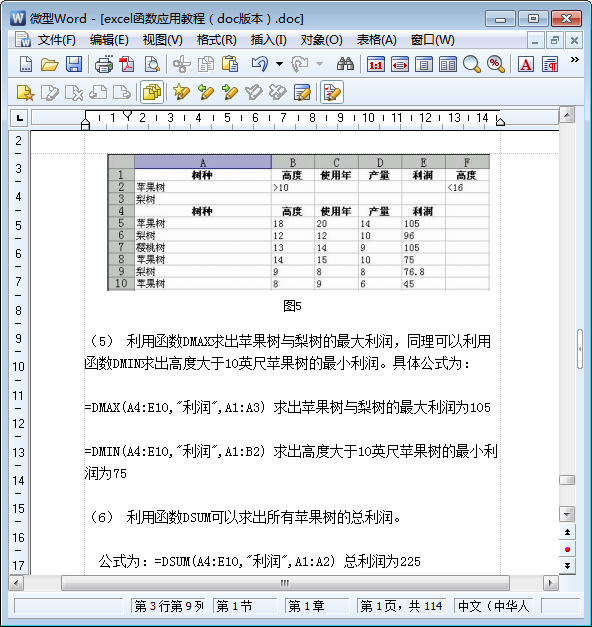Save the document with the floppy disk icon
592x627 pixels.
74,64
